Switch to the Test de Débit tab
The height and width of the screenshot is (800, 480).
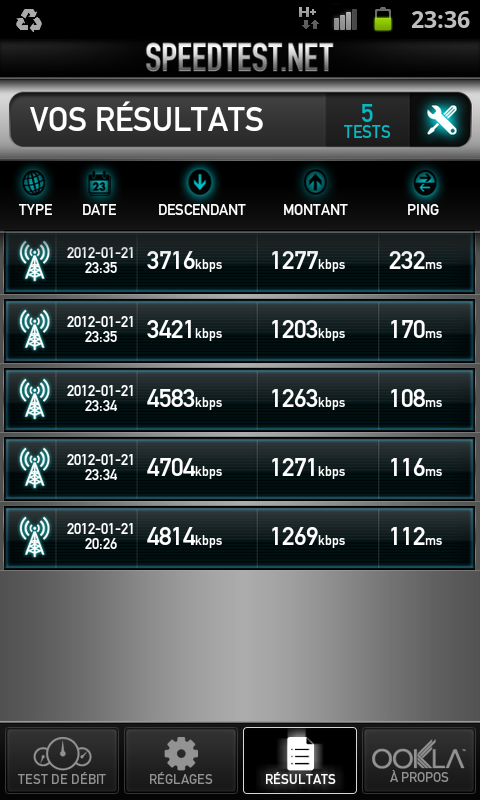pyautogui.click(x=62, y=760)
